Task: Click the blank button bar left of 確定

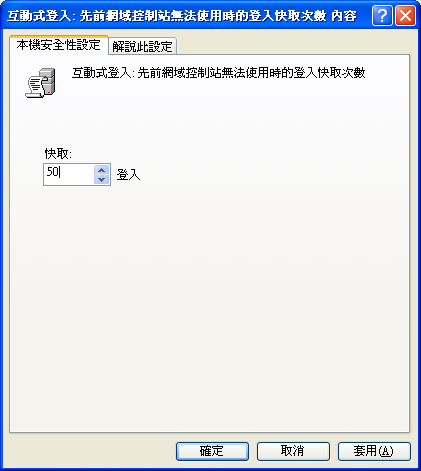Action: [x=90, y=451]
